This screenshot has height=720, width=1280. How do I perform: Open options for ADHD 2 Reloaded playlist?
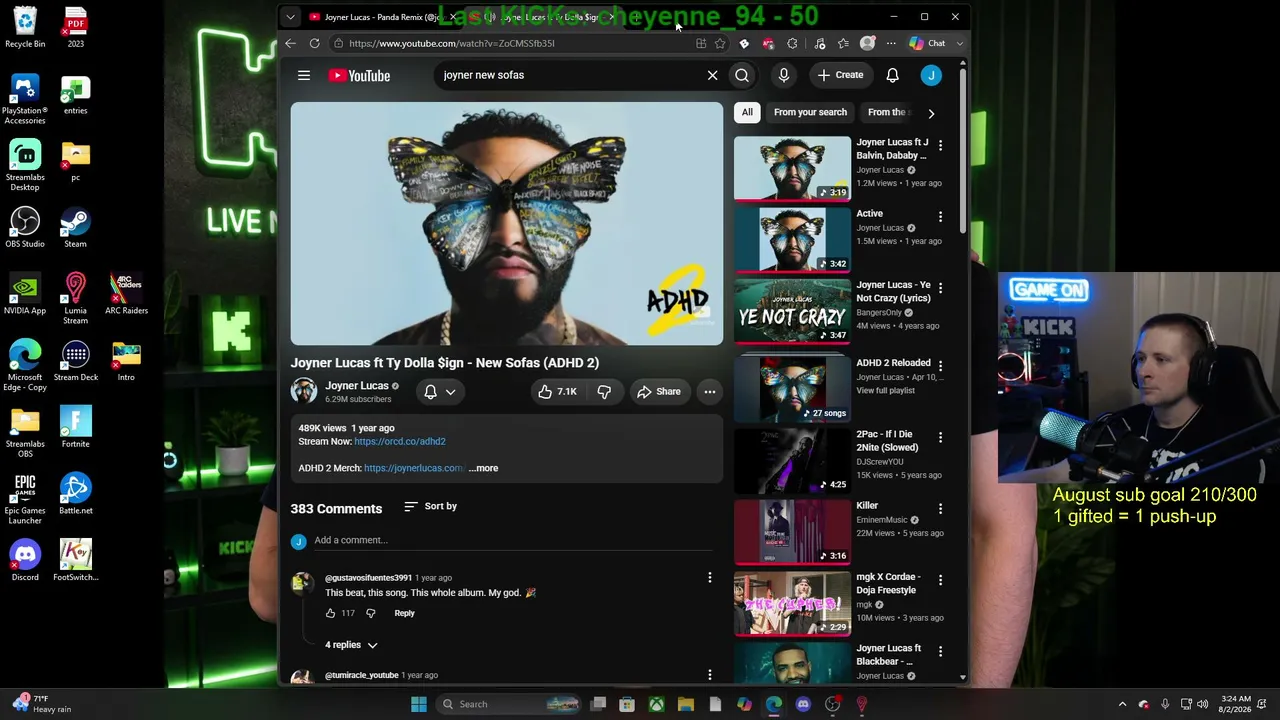click(x=940, y=365)
